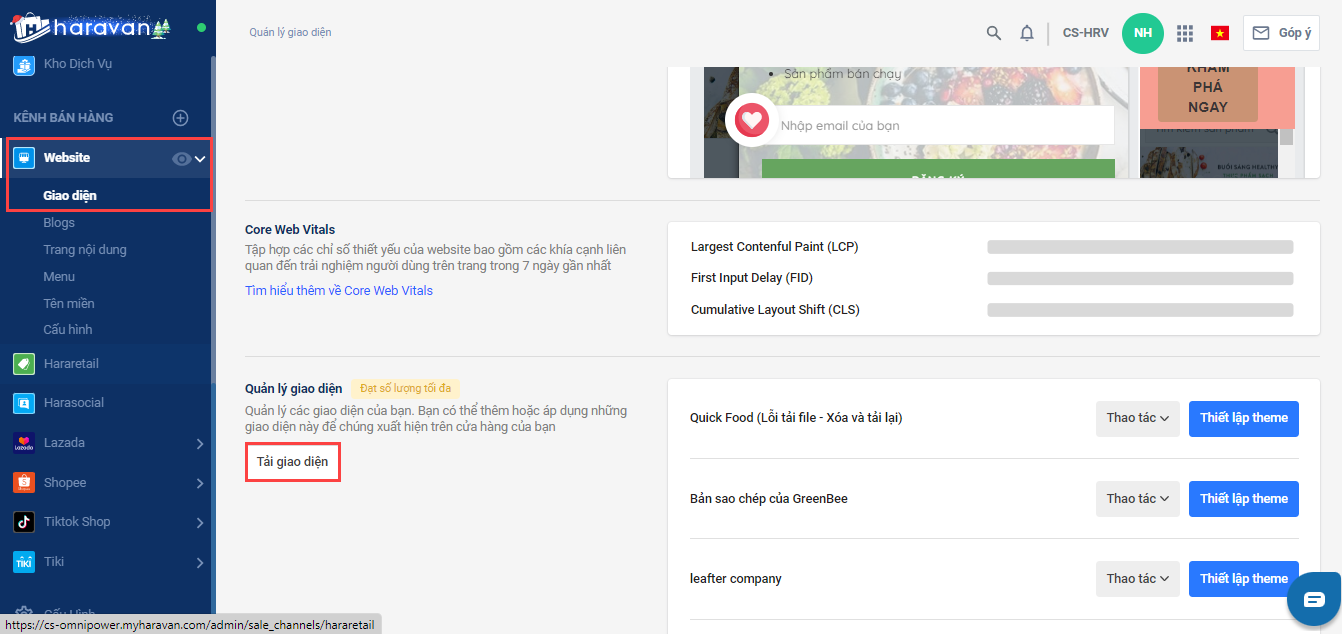Viewport: 1342px width, 634px height.
Task: Click Cumulative Layout Shift (CLS) label
Action: coord(775,310)
